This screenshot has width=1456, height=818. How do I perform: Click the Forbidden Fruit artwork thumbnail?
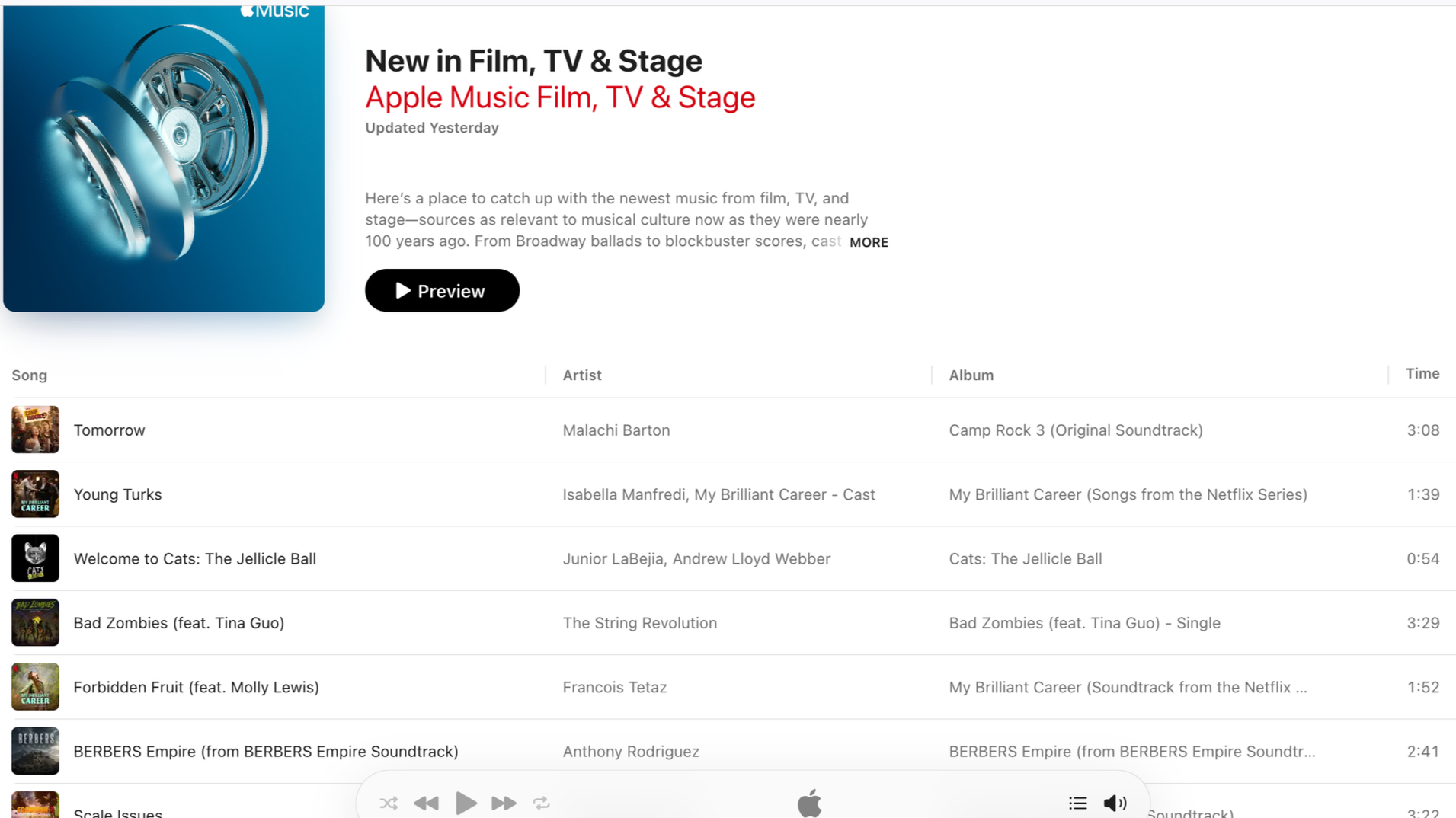point(35,687)
